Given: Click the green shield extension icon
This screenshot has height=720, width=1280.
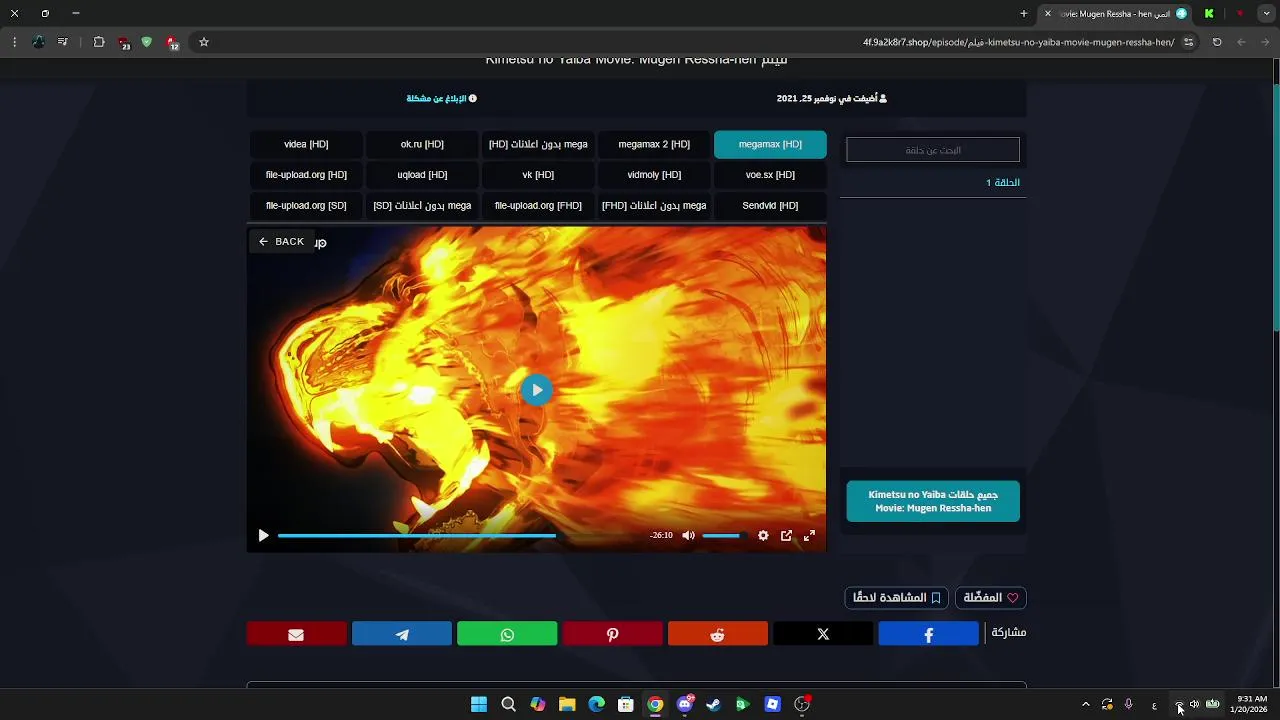Looking at the screenshot, I should 147,42.
